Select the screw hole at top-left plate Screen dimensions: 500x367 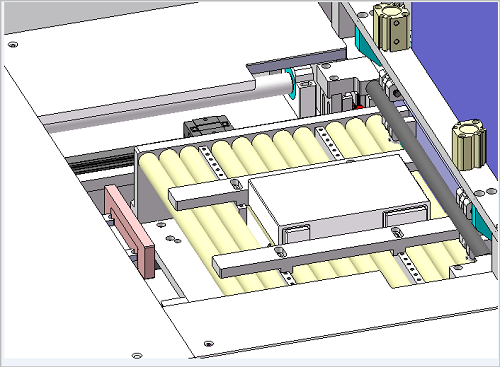click(x=13, y=44)
